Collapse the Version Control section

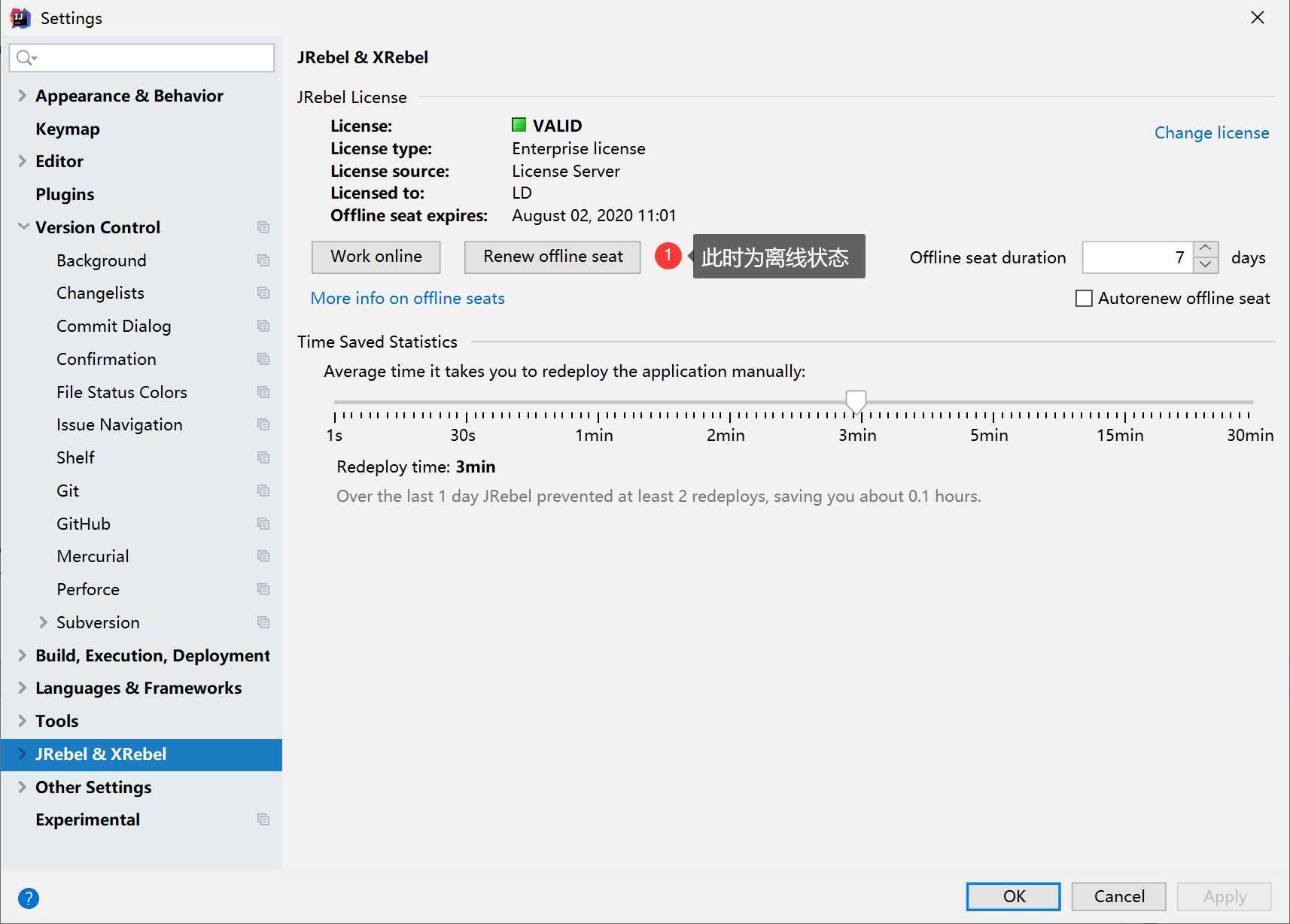point(23,226)
